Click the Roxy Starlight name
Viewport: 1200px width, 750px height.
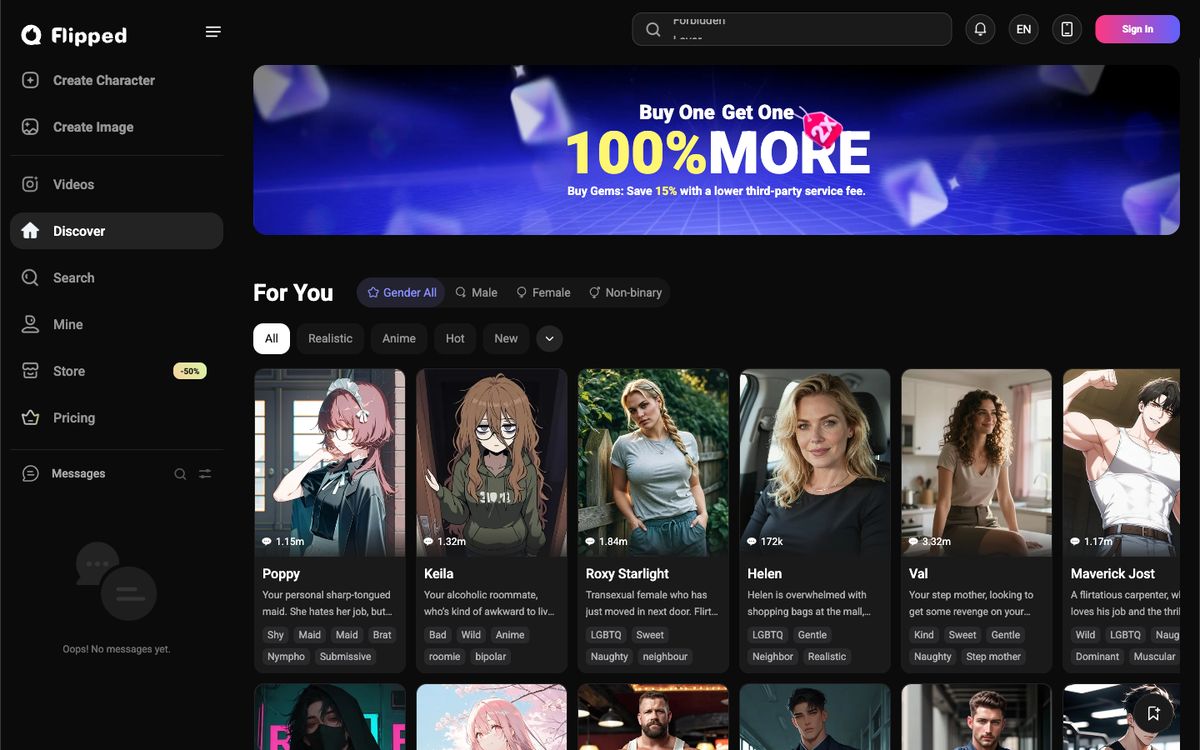tap(627, 574)
